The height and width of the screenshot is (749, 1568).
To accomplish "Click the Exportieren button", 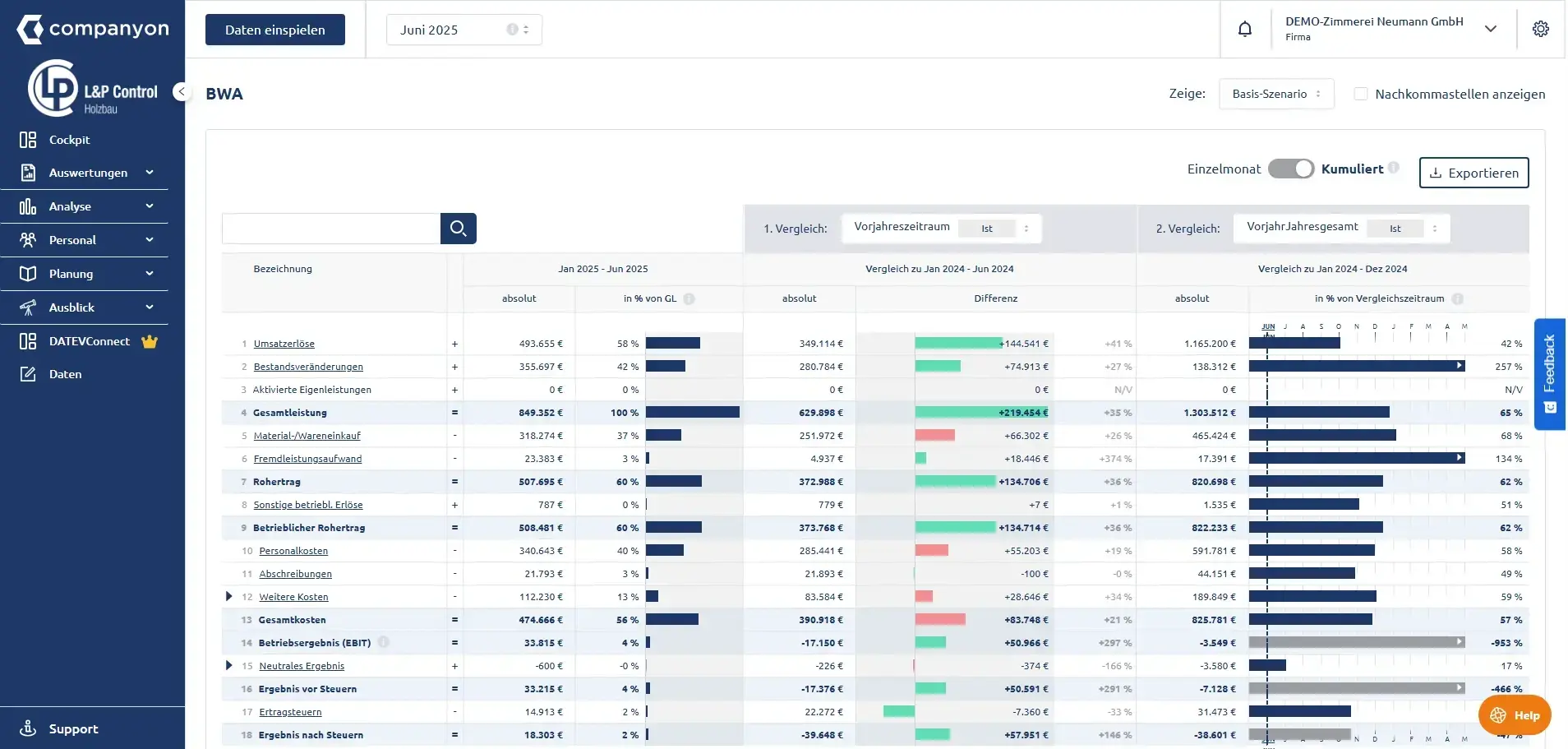I will [1474, 173].
